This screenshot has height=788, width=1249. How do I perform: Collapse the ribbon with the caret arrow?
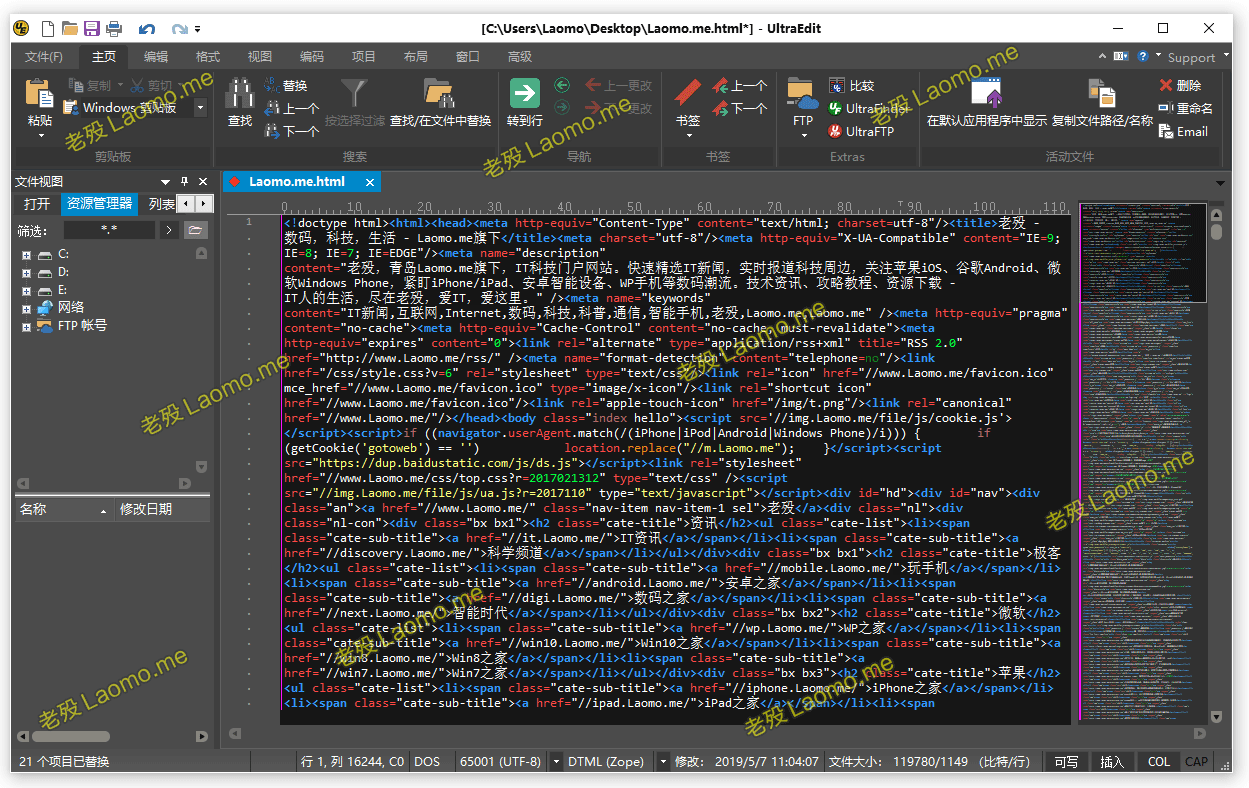(x=1103, y=57)
